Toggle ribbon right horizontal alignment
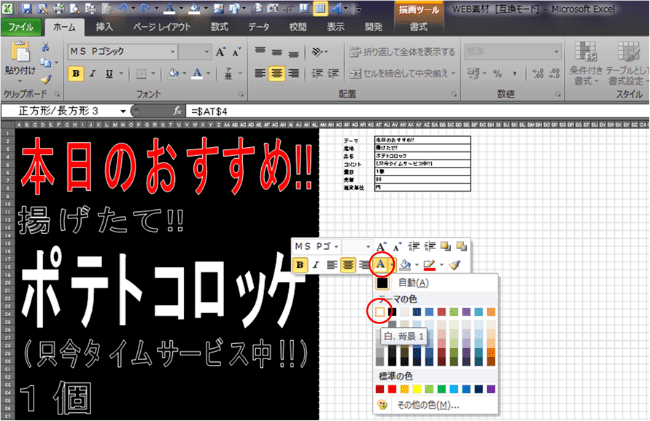This screenshot has width=650, height=421. [293, 74]
